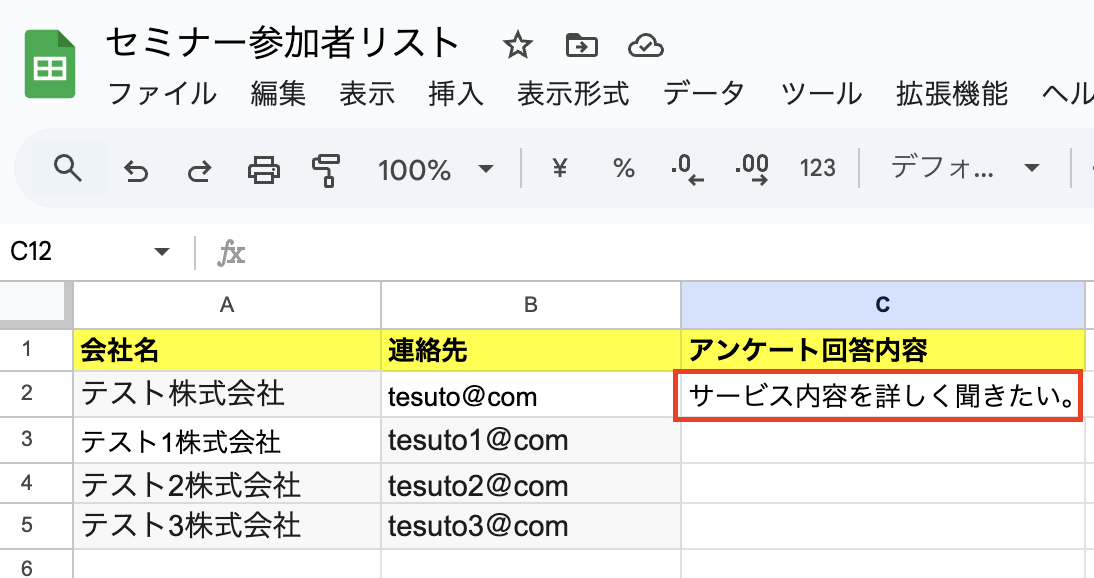Open the 100% zoom dropdown
Viewport: 1094px width, 578px height.
[436, 169]
